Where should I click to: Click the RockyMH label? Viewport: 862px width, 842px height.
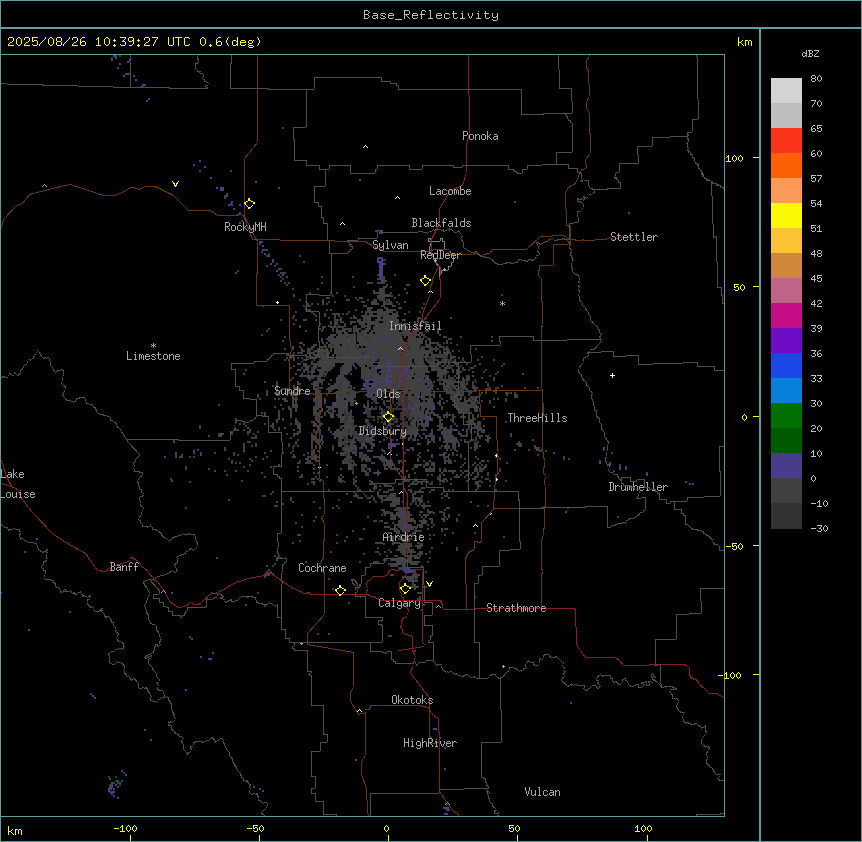(x=245, y=227)
